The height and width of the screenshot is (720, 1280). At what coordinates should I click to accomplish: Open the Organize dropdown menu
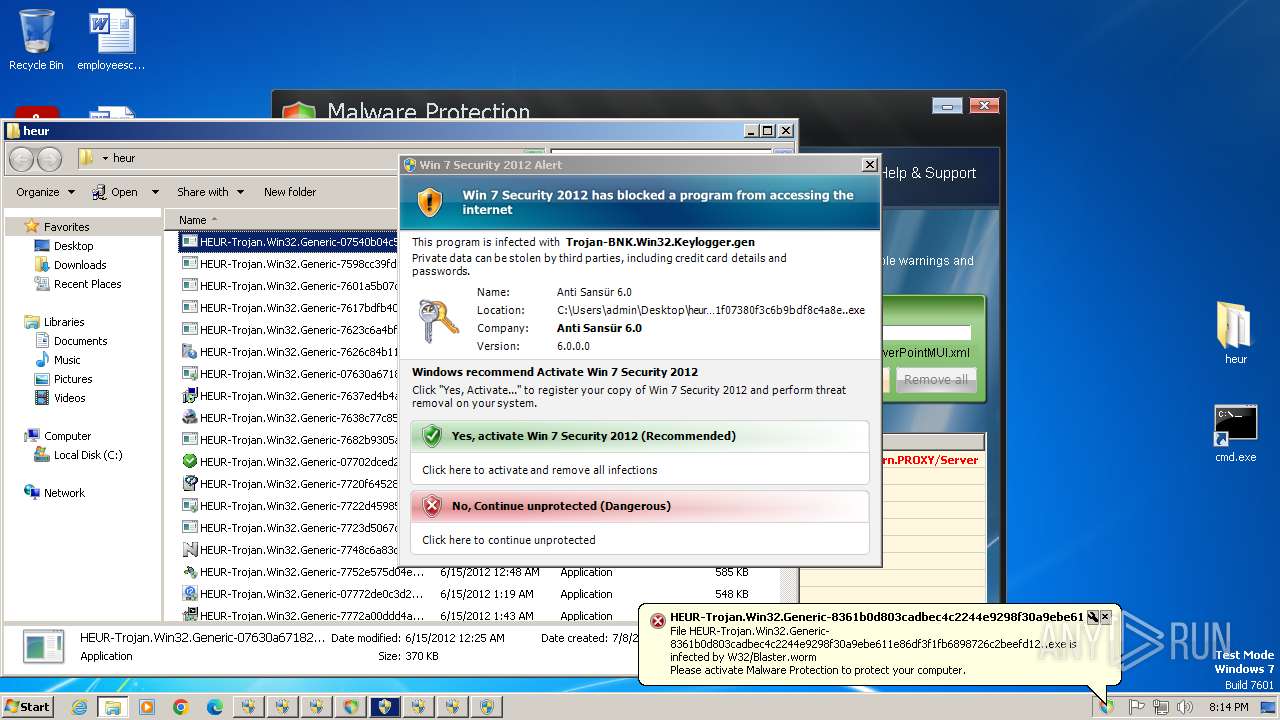[x=45, y=192]
